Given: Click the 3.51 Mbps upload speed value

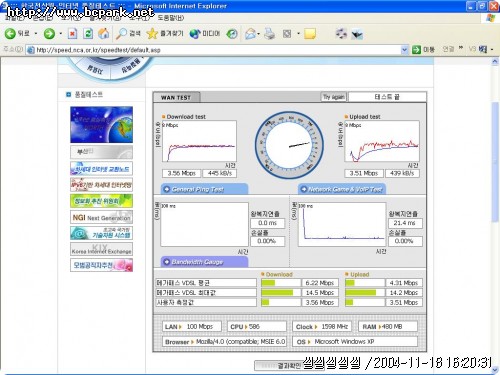Looking at the screenshot, I should 364,173.
